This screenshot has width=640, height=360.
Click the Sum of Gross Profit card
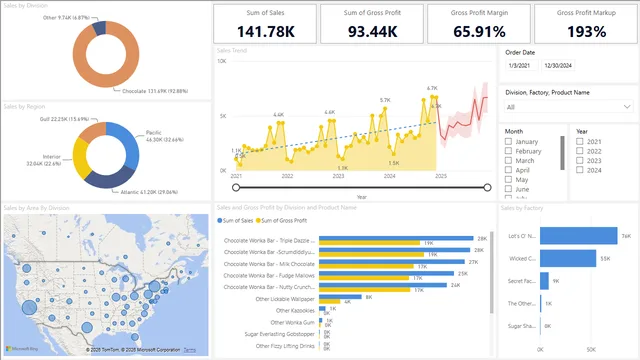(372, 24)
